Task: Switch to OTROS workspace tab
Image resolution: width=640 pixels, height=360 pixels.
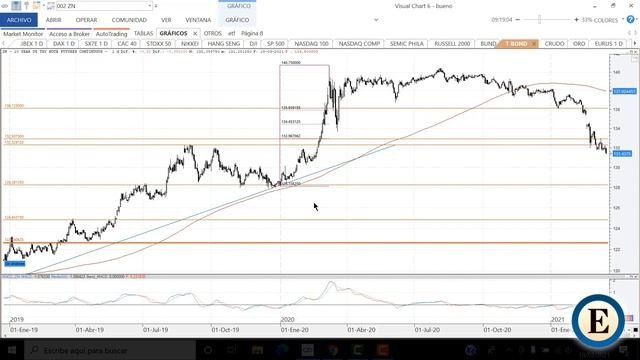Action: point(213,33)
